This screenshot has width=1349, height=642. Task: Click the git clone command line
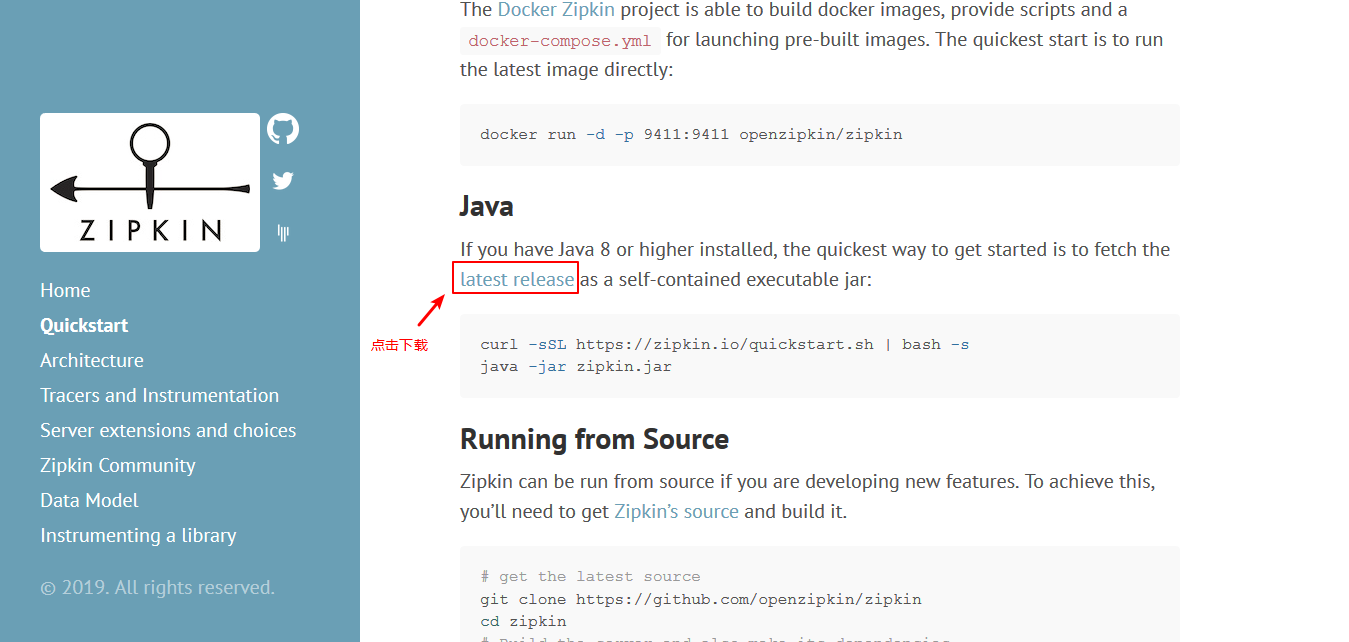coord(700,599)
